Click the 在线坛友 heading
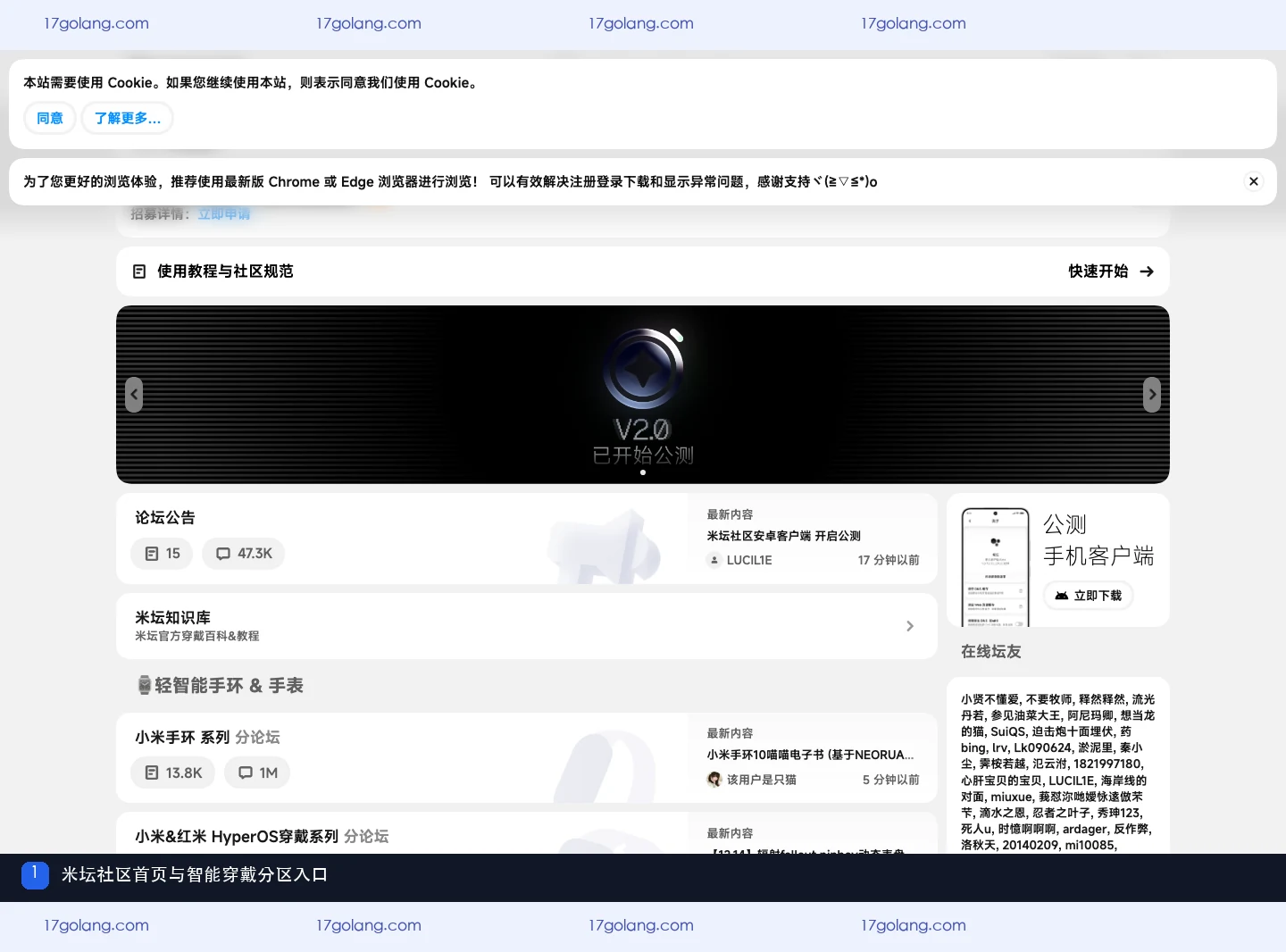 [x=991, y=652]
